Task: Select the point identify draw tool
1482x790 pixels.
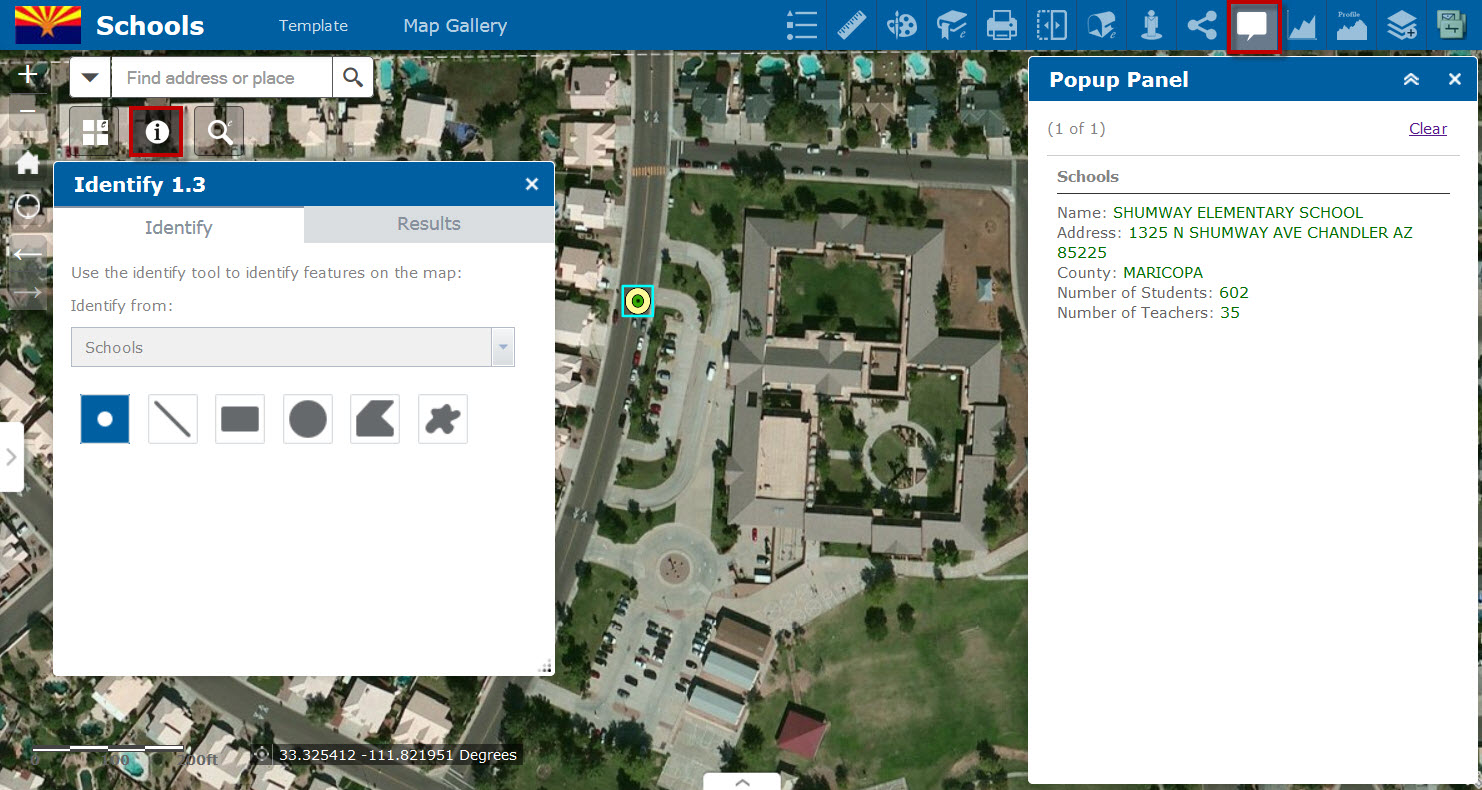Action: 105,419
